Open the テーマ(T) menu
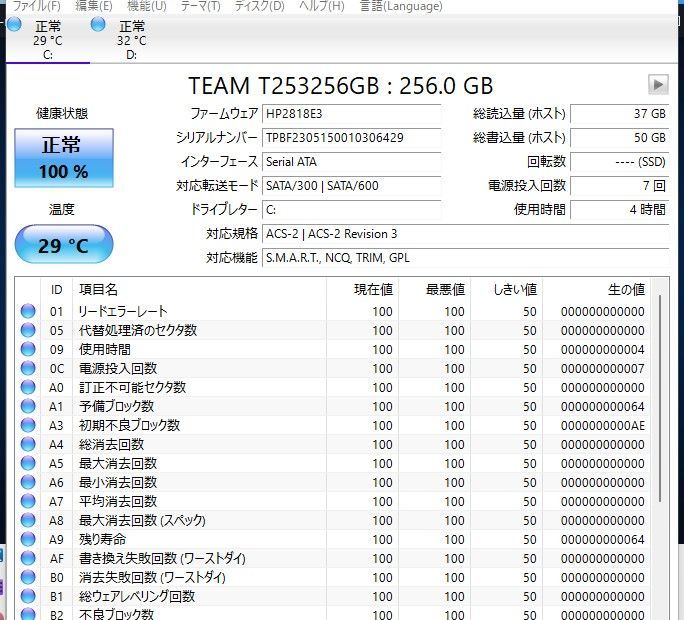The width and height of the screenshot is (684, 620). (x=200, y=6)
